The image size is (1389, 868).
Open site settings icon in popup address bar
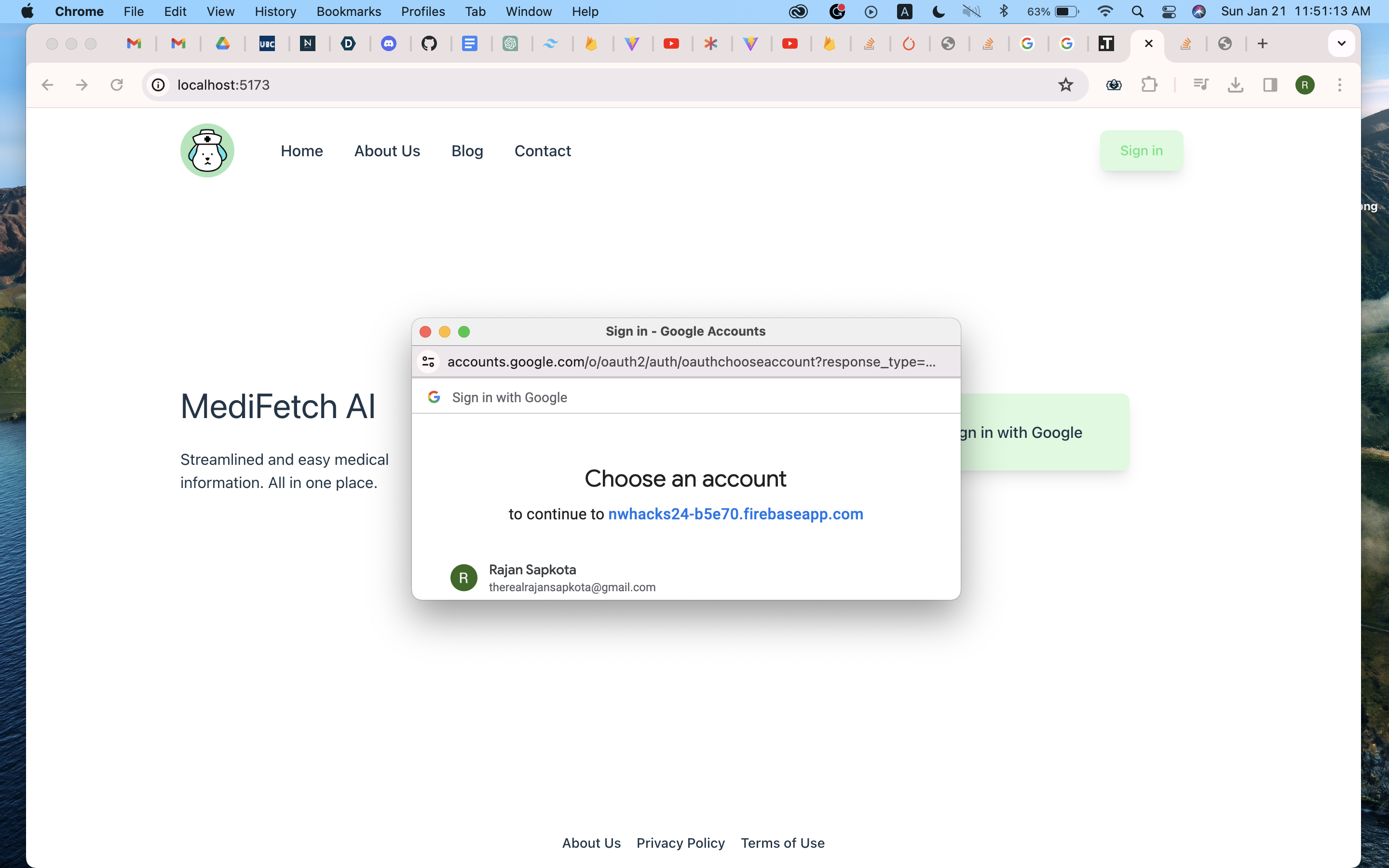coord(428,362)
